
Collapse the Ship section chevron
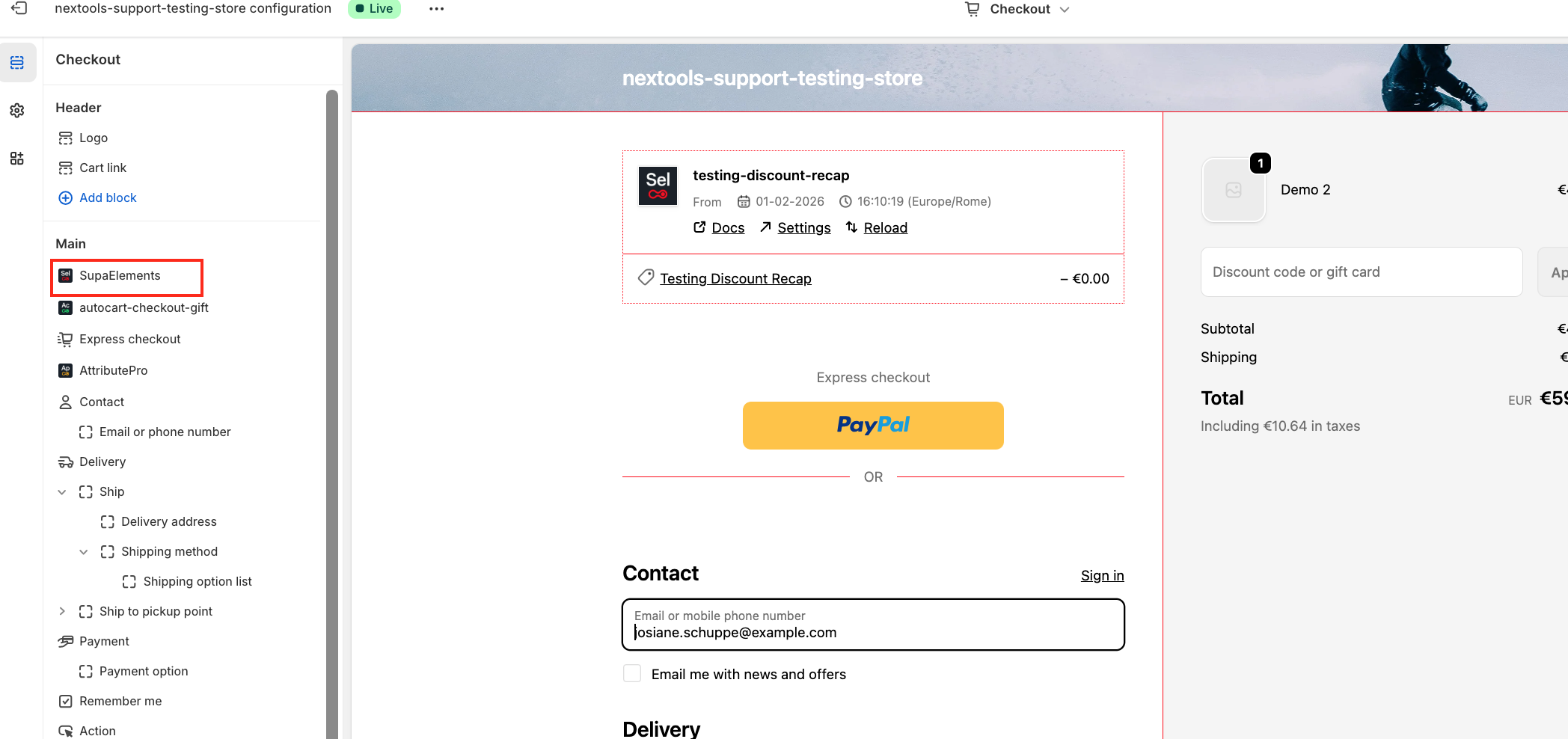tap(62, 492)
